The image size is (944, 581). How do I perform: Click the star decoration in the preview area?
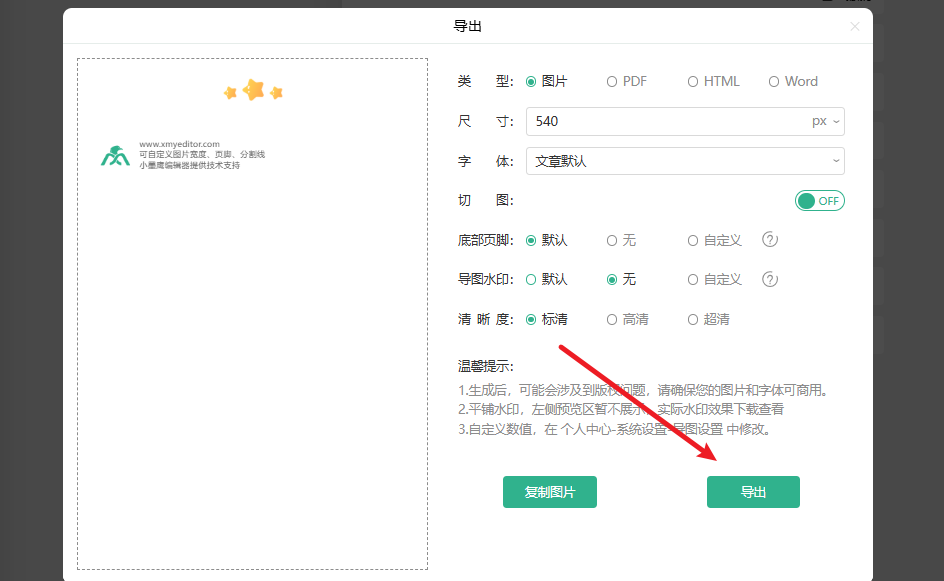(253, 90)
